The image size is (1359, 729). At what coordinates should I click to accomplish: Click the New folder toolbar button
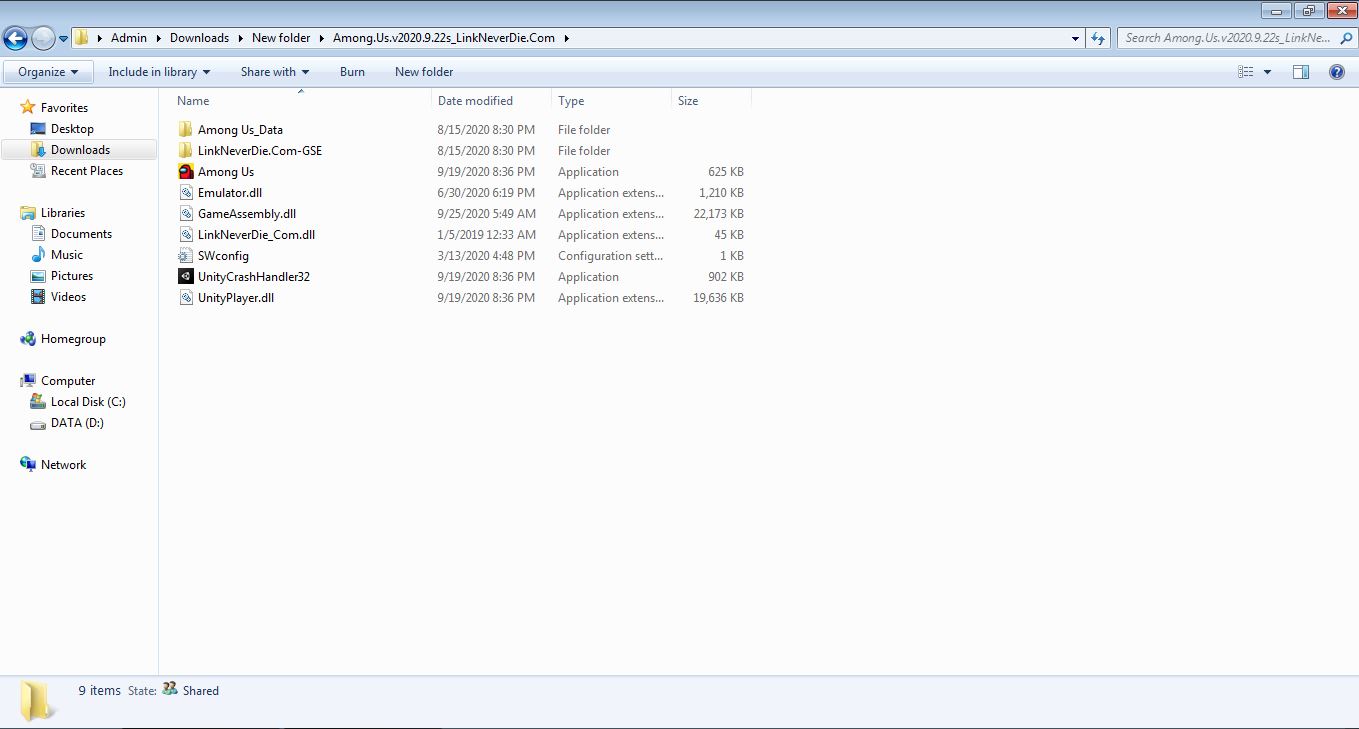(x=424, y=72)
